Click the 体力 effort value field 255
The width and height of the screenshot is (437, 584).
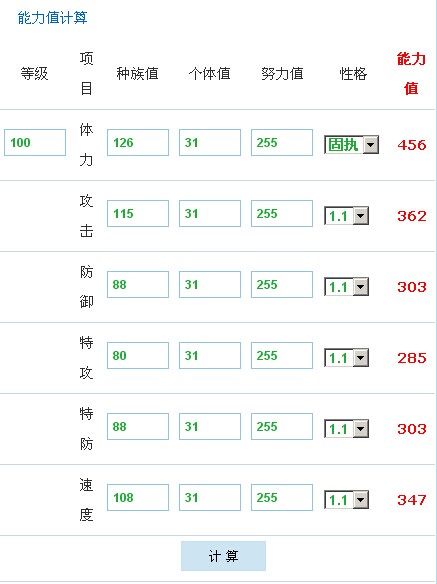coord(282,142)
